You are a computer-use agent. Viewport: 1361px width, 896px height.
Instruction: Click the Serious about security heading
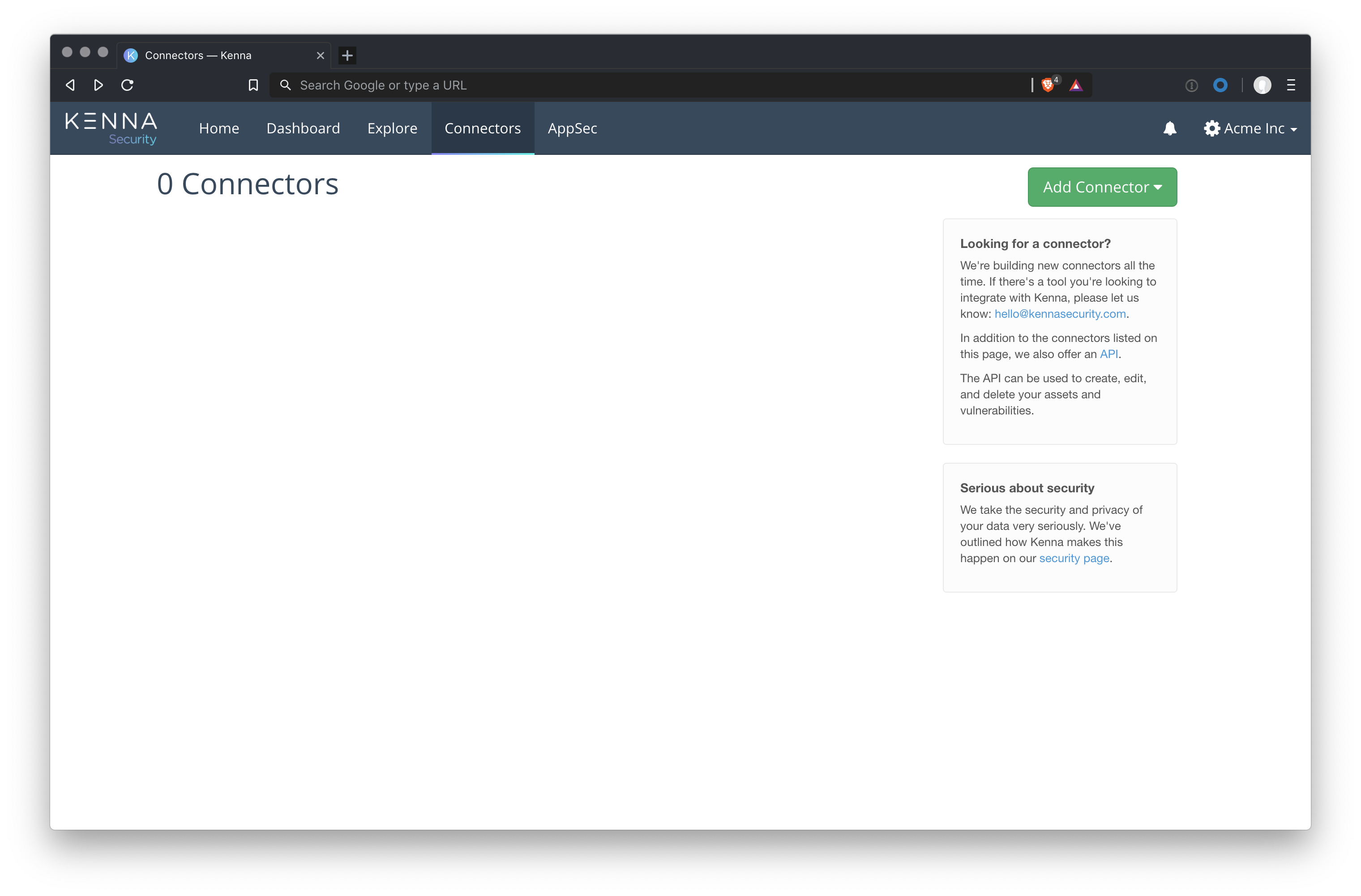(x=1027, y=488)
